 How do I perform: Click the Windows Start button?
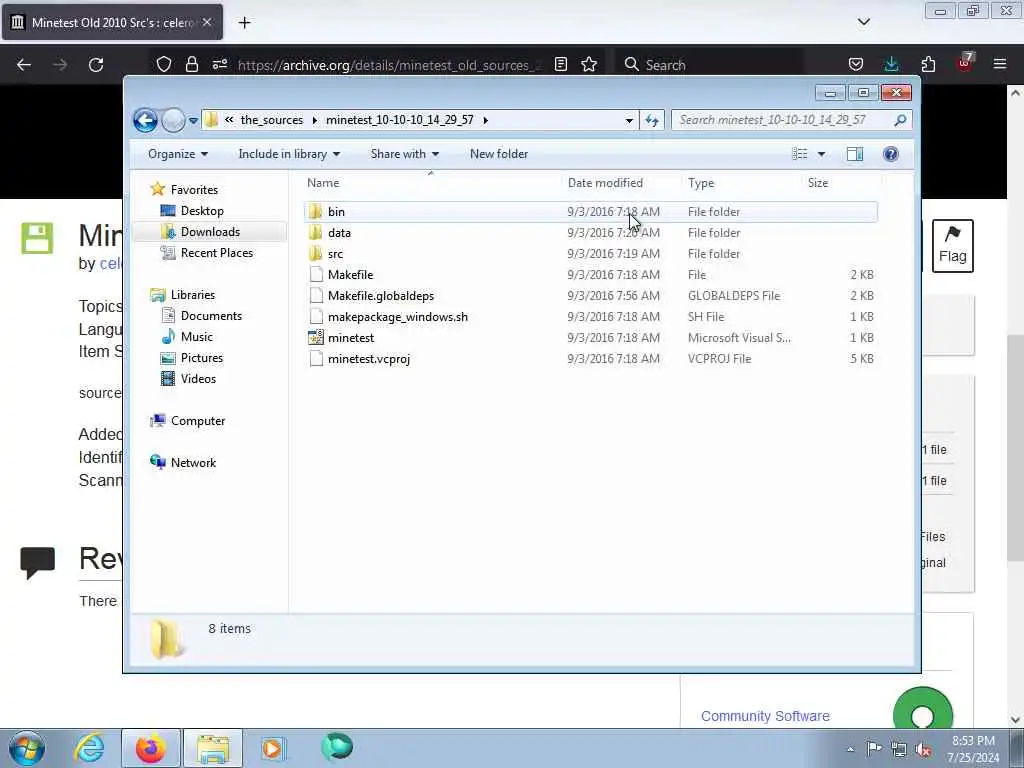click(27, 748)
